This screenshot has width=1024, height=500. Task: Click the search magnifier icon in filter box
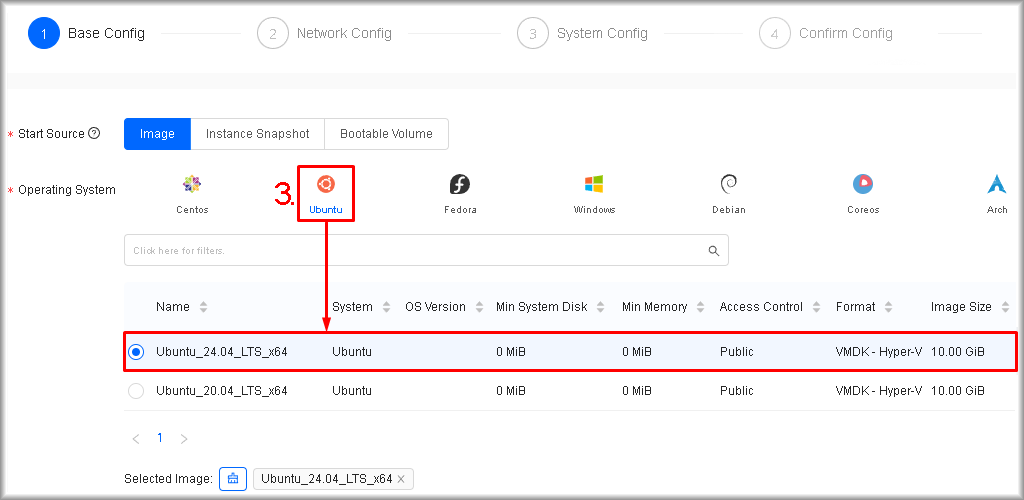pos(713,251)
